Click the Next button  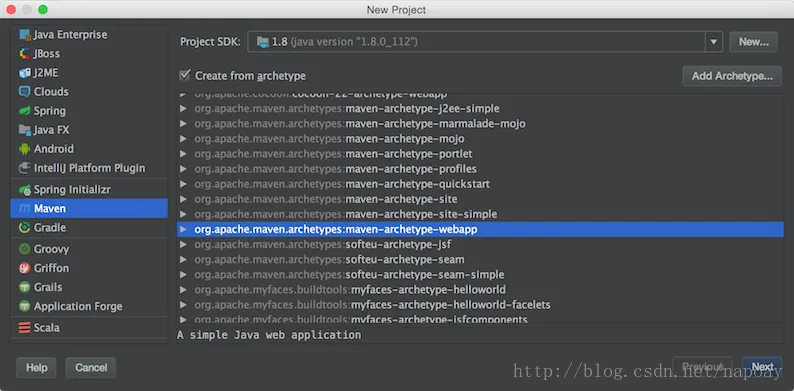762,367
